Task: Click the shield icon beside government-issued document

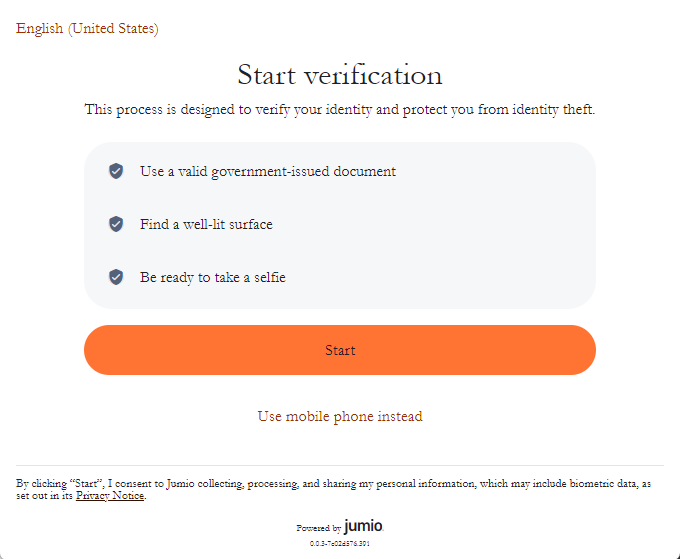Action: [116, 171]
